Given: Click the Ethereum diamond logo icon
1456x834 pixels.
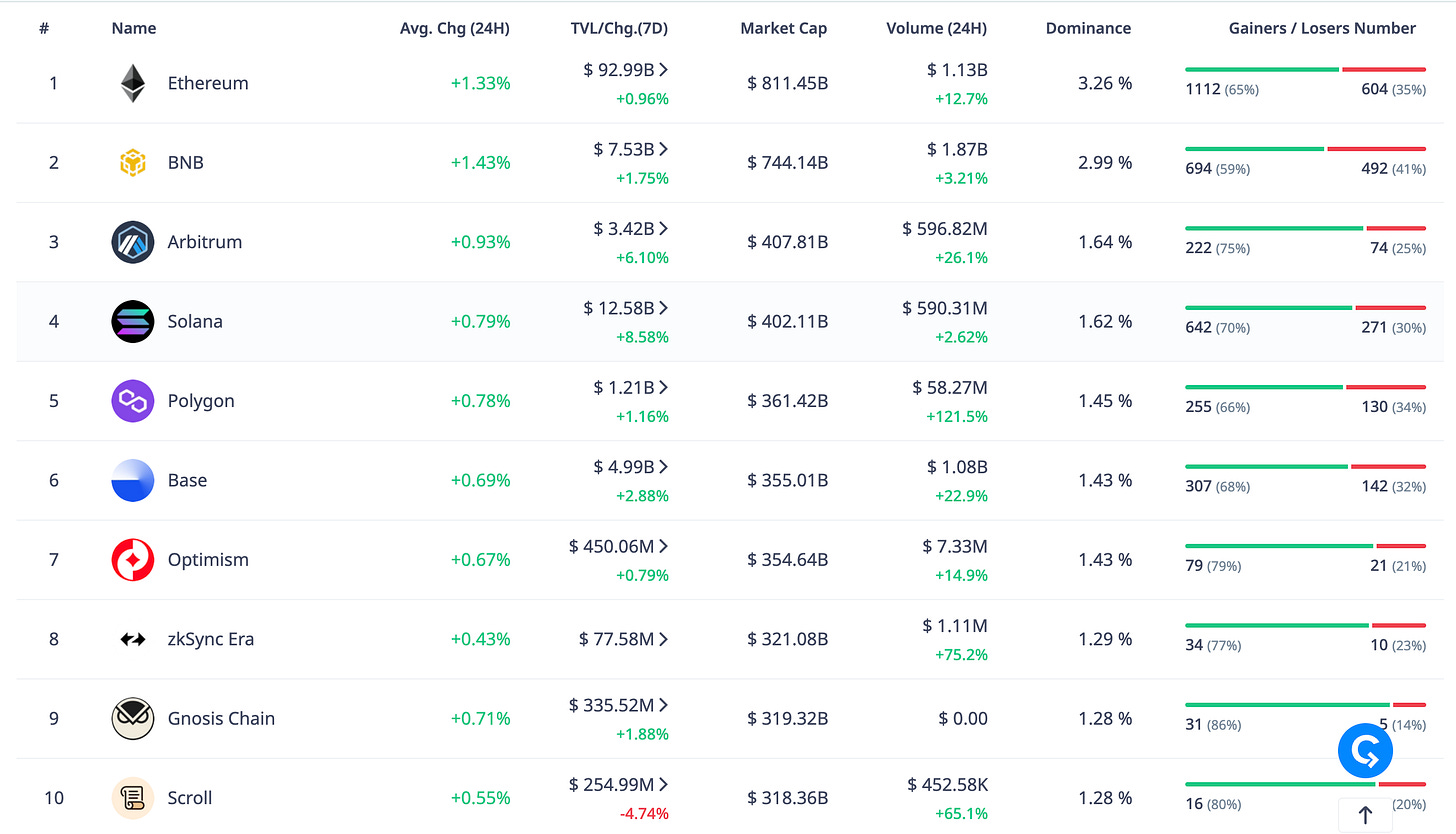Looking at the screenshot, I should tap(132, 83).
